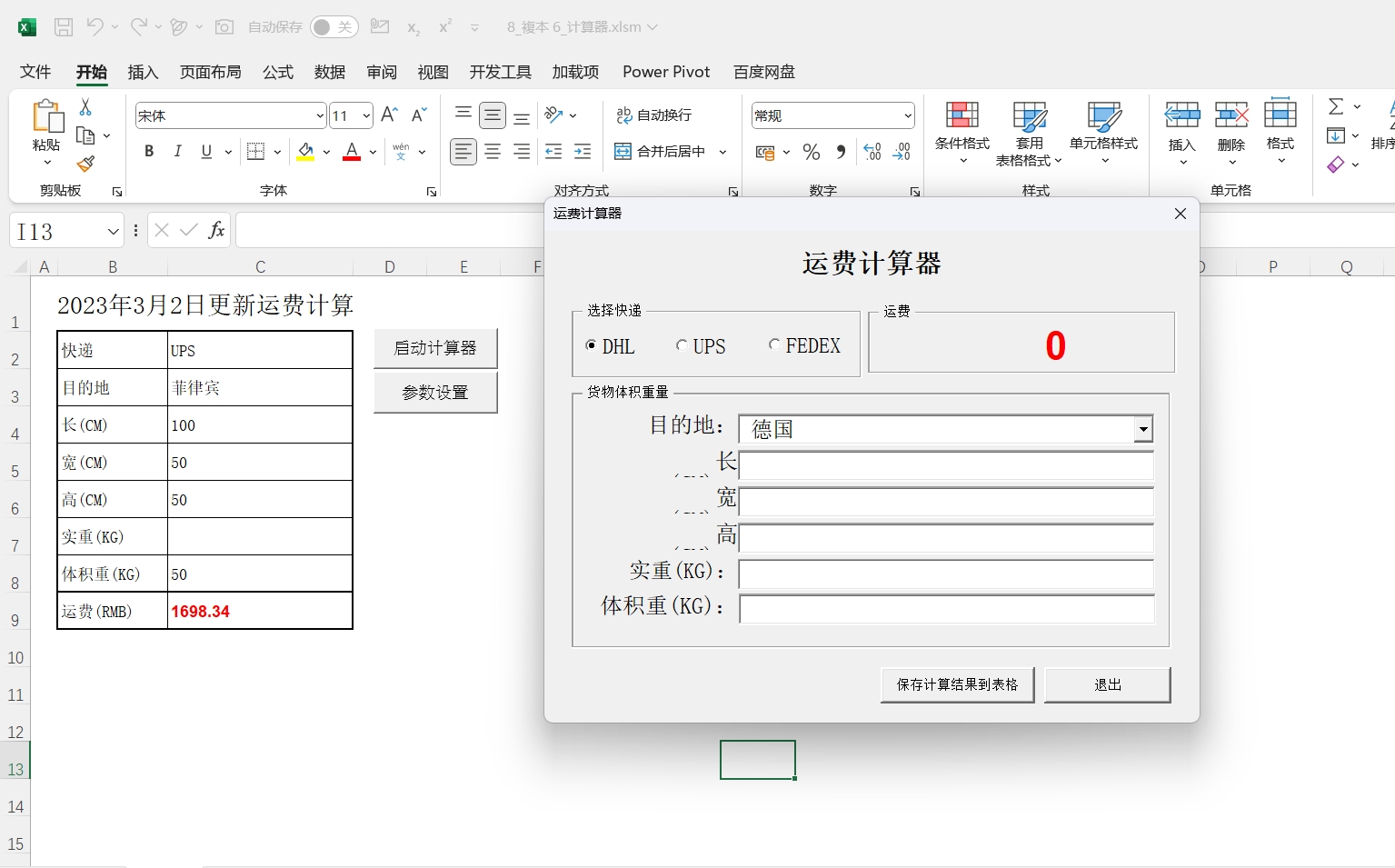This screenshot has height=868, width=1395.
Task: Toggle Italic formatting
Action: click(178, 152)
